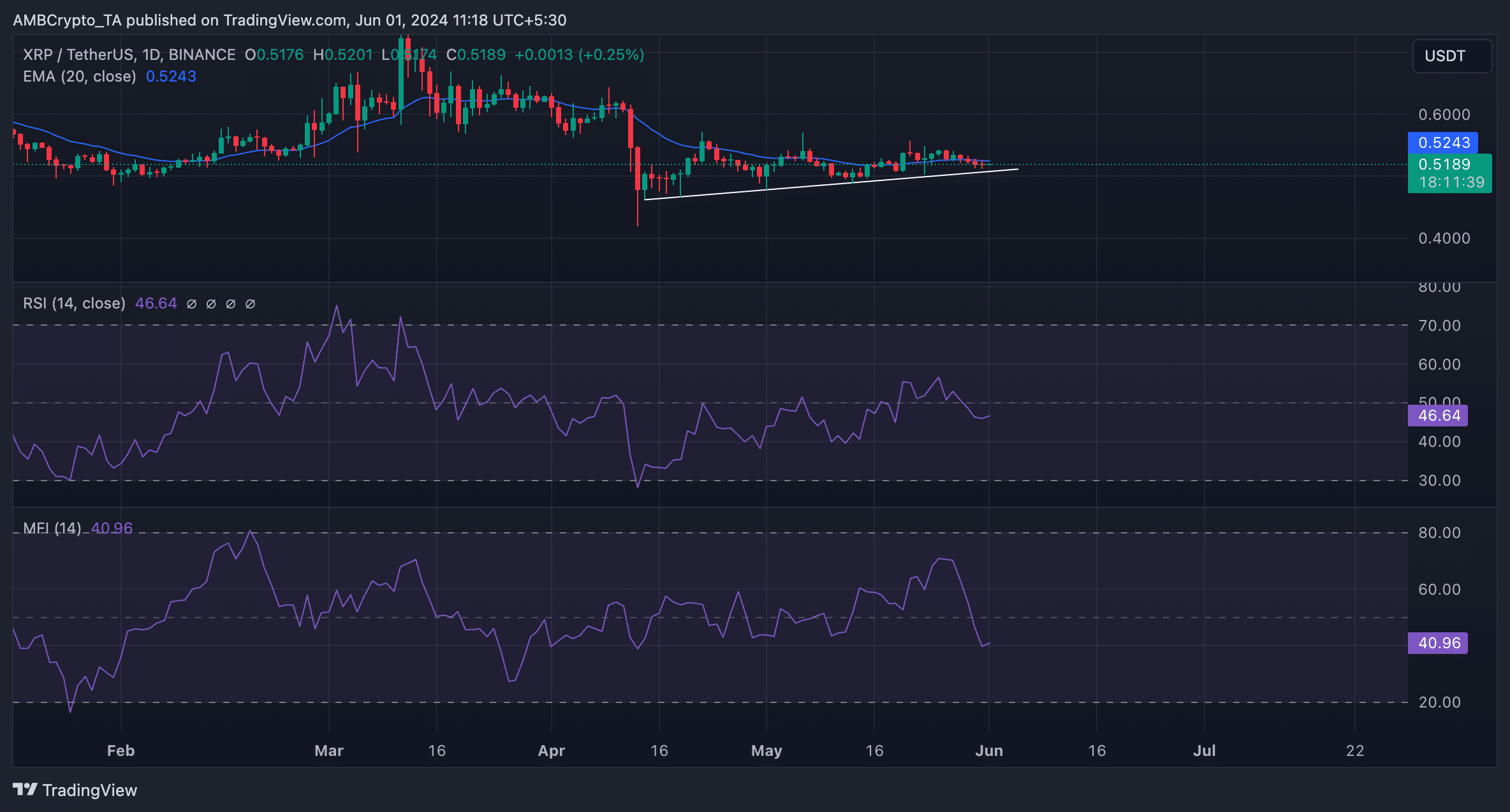
Task: Click the Jun date label on time axis
Action: coord(989,751)
